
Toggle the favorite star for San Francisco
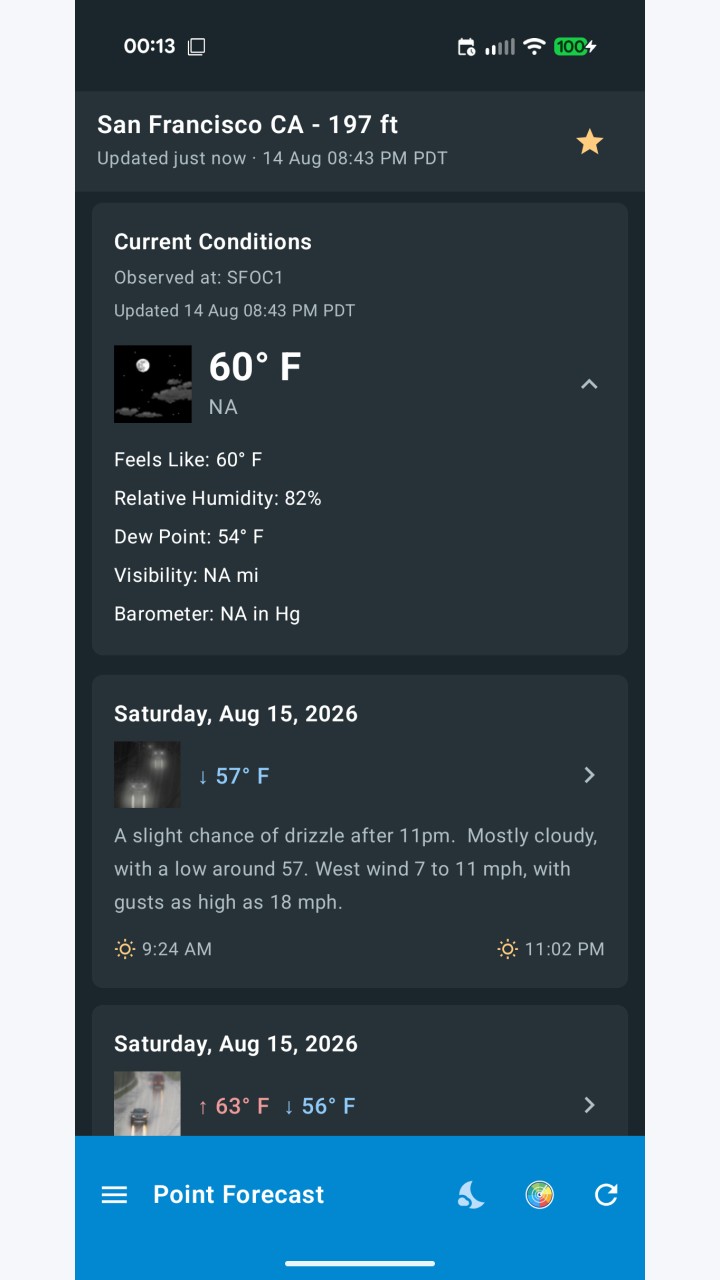(x=590, y=142)
